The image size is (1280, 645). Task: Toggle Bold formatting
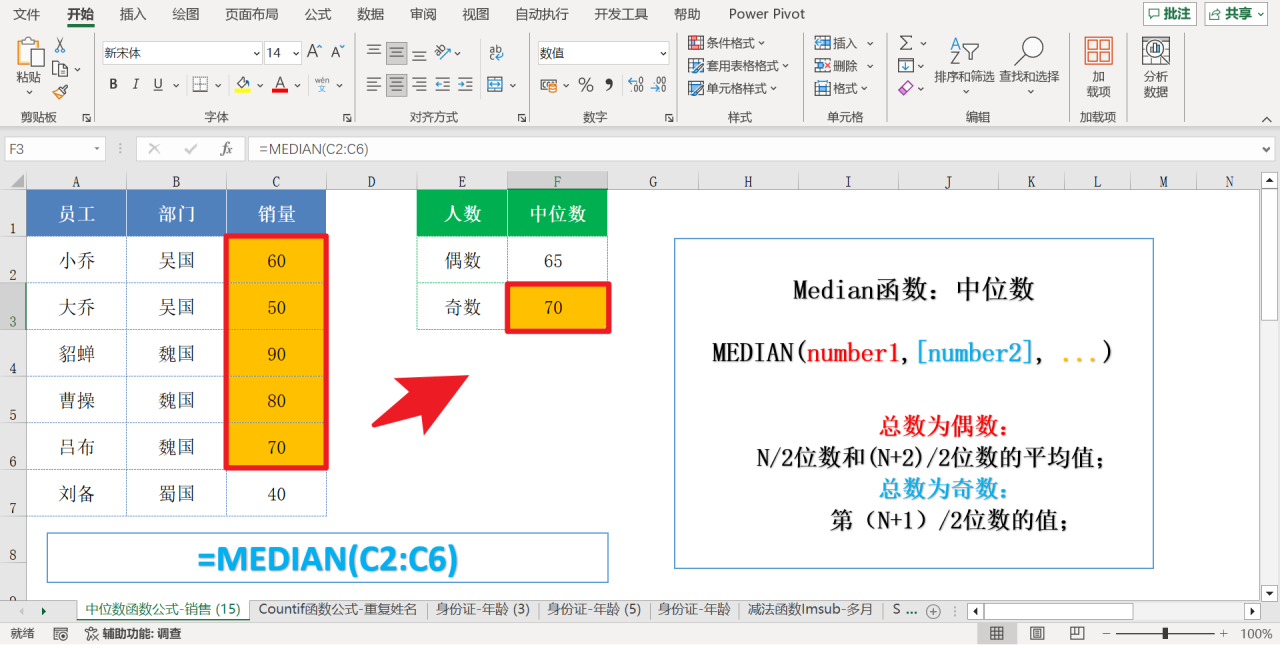pos(113,85)
